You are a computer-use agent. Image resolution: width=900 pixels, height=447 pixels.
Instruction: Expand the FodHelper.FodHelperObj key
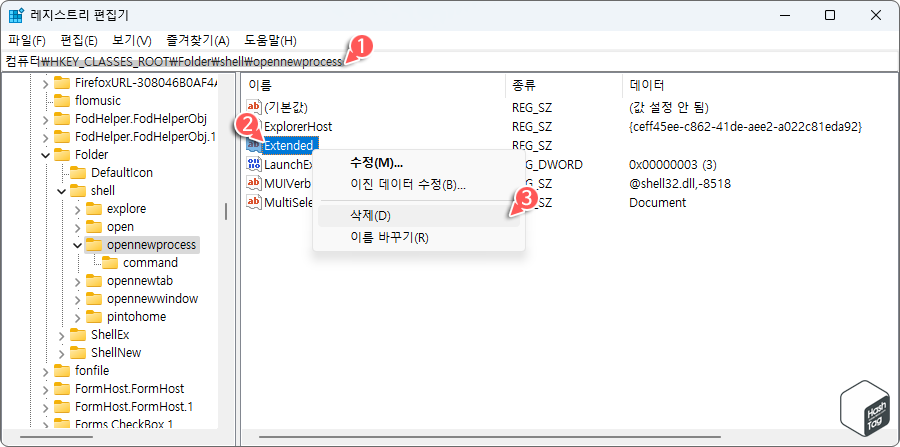(x=45, y=119)
